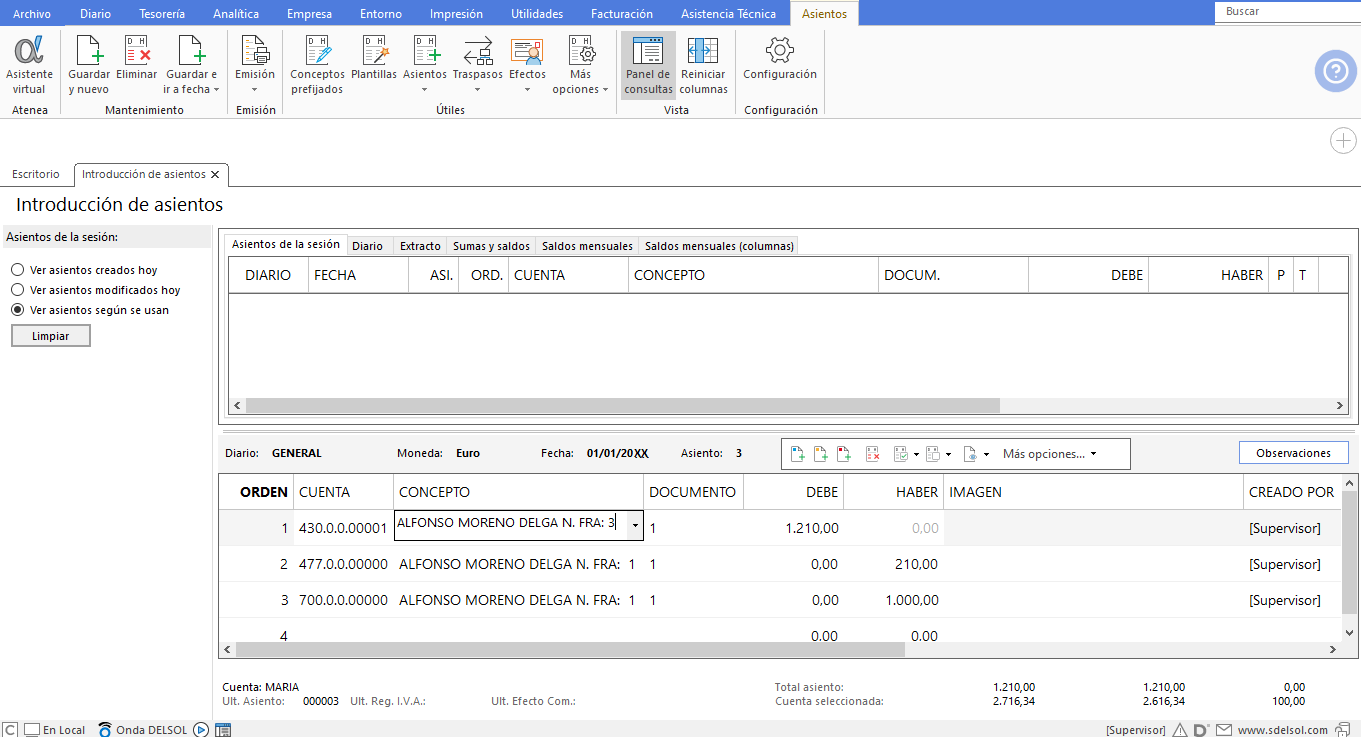Click the delete-line red X icon
Viewport: 1361px width, 737px height.
tap(872, 453)
